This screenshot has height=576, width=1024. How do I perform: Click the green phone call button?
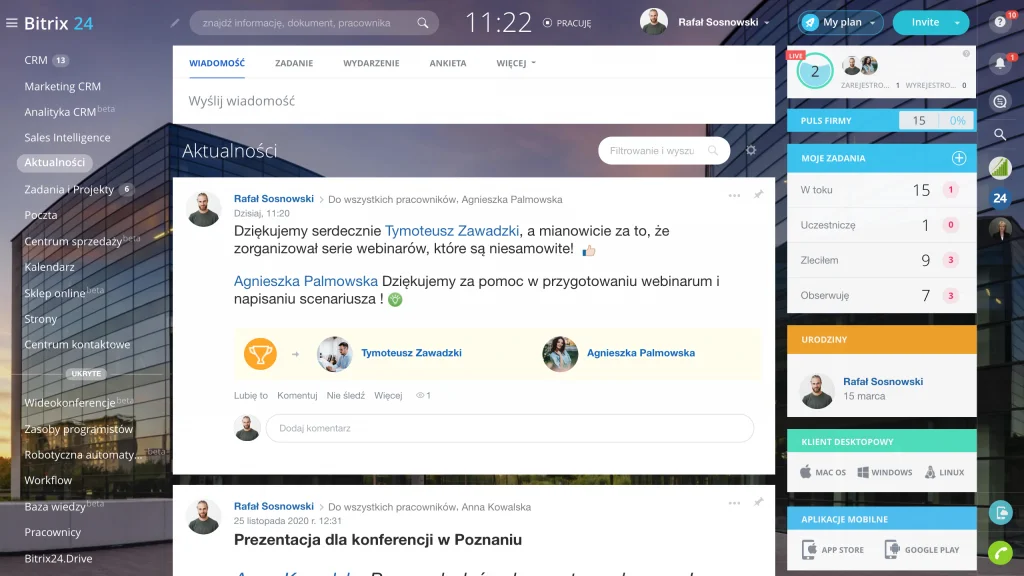tap(999, 552)
